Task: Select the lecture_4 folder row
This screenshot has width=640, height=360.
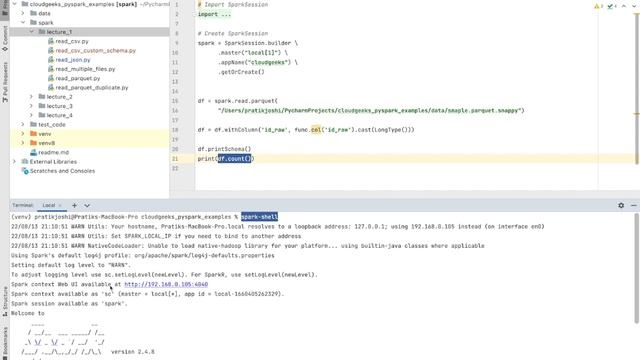Action: [x=89, y=116]
